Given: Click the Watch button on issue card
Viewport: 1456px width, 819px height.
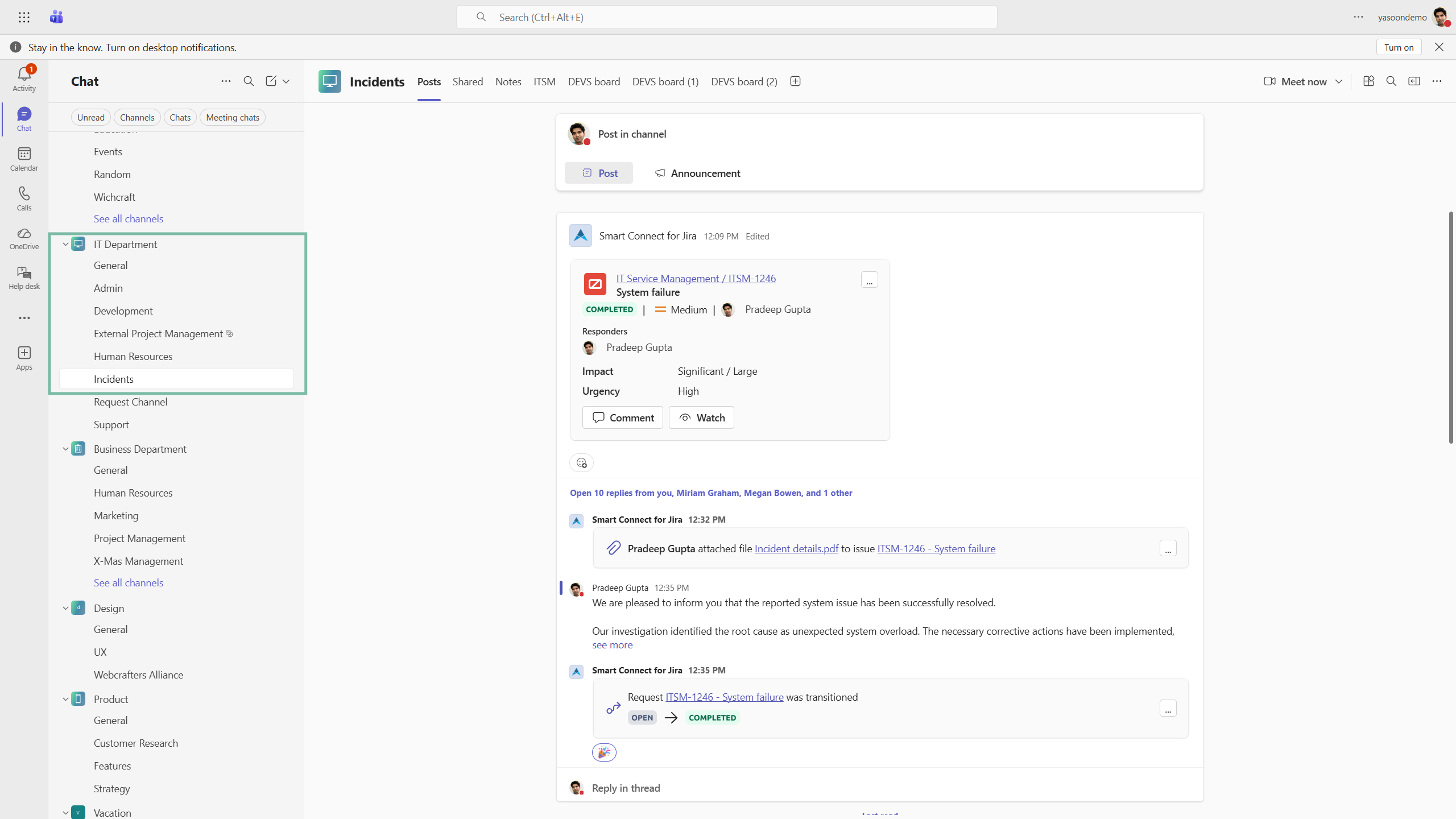Looking at the screenshot, I should pos(701,418).
